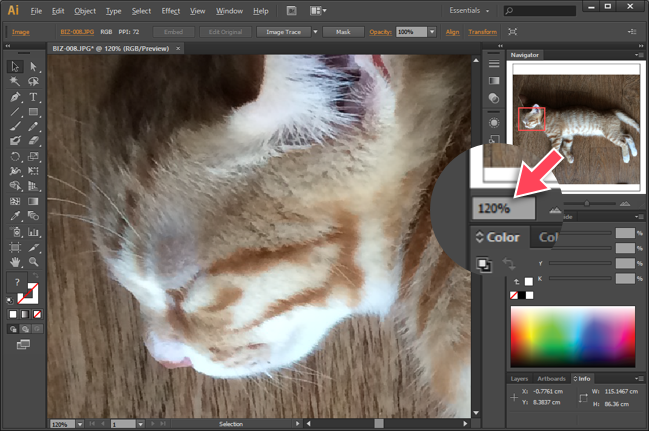This screenshot has width=649, height=431.
Task: Click the Navigator zoom slider handle
Action: [587, 203]
